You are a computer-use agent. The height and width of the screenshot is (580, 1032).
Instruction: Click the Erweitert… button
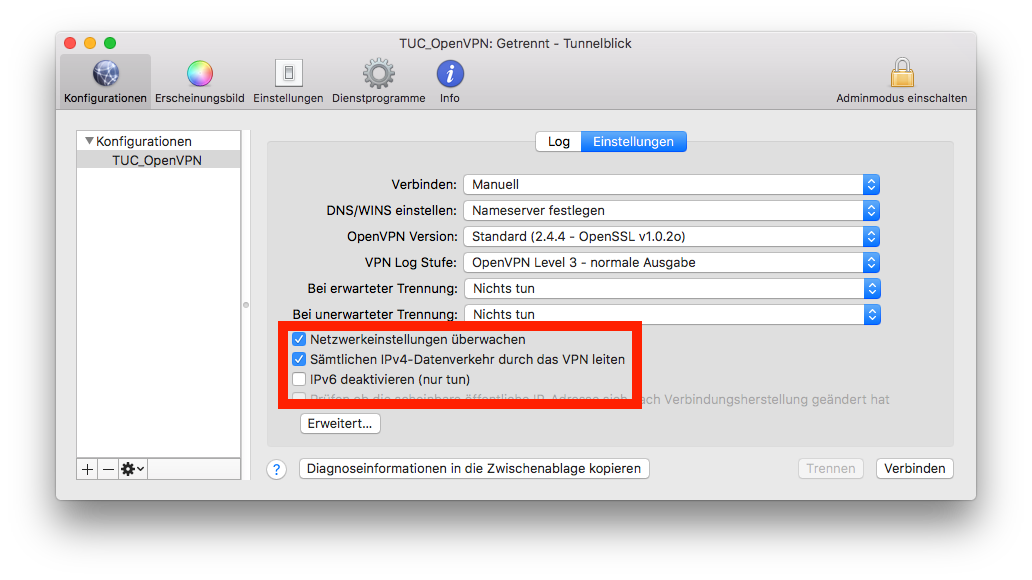click(x=340, y=424)
